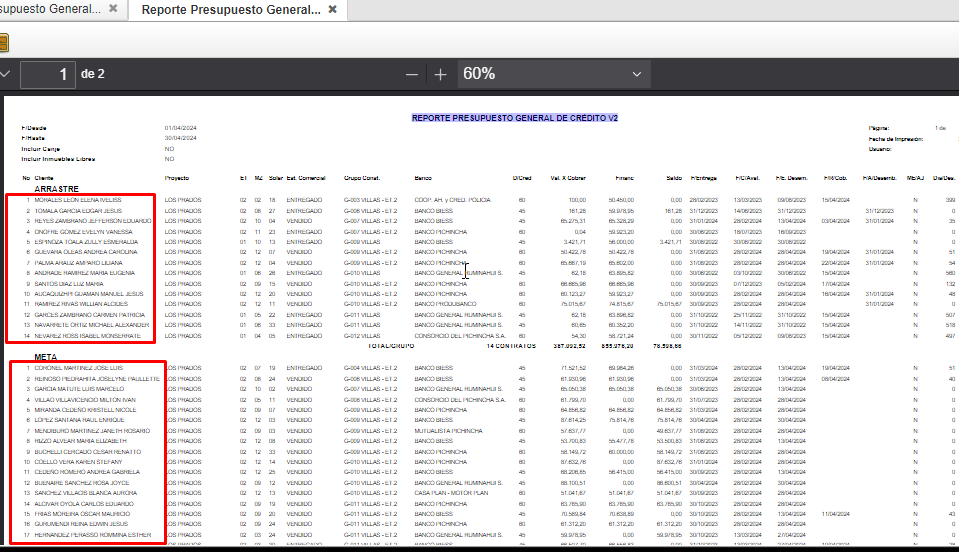The image size is (959, 552).
Task: Close the first Presupuesto General tab
Action: 114,9
